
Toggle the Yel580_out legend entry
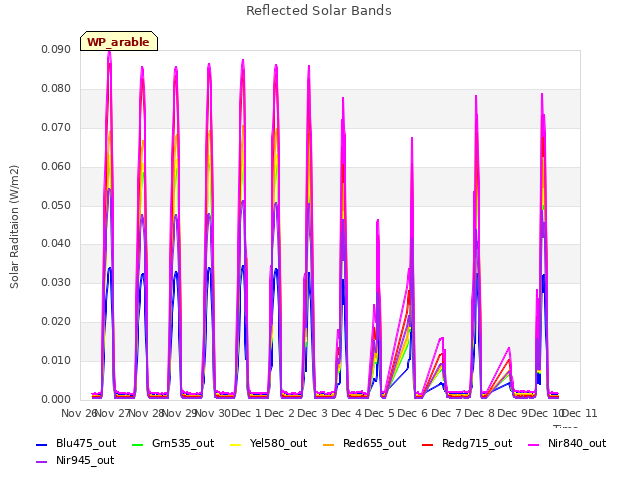[269, 444]
